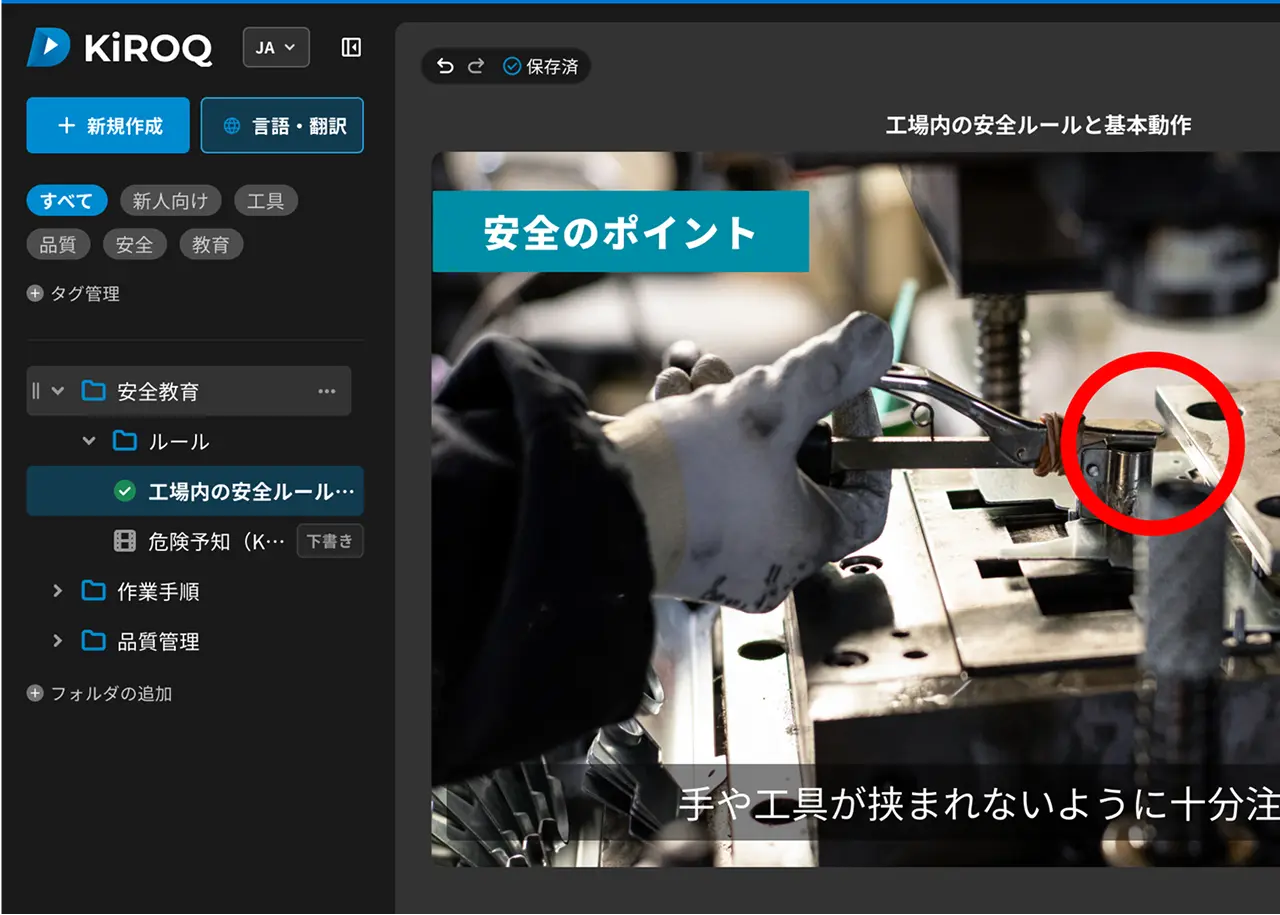Screen dimensions: 1280x915
Task: Collapse the 安全教育 folder chevron
Action: coord(58,391)
